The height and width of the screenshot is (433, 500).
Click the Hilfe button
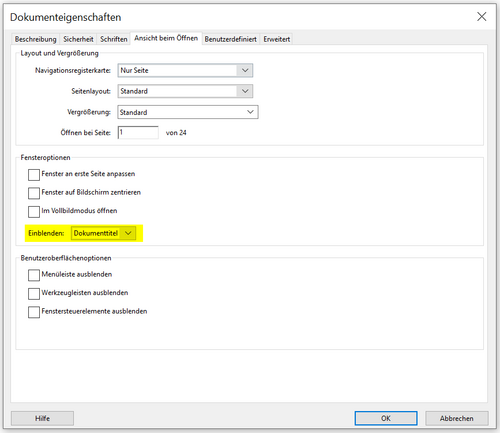[42, 418]
